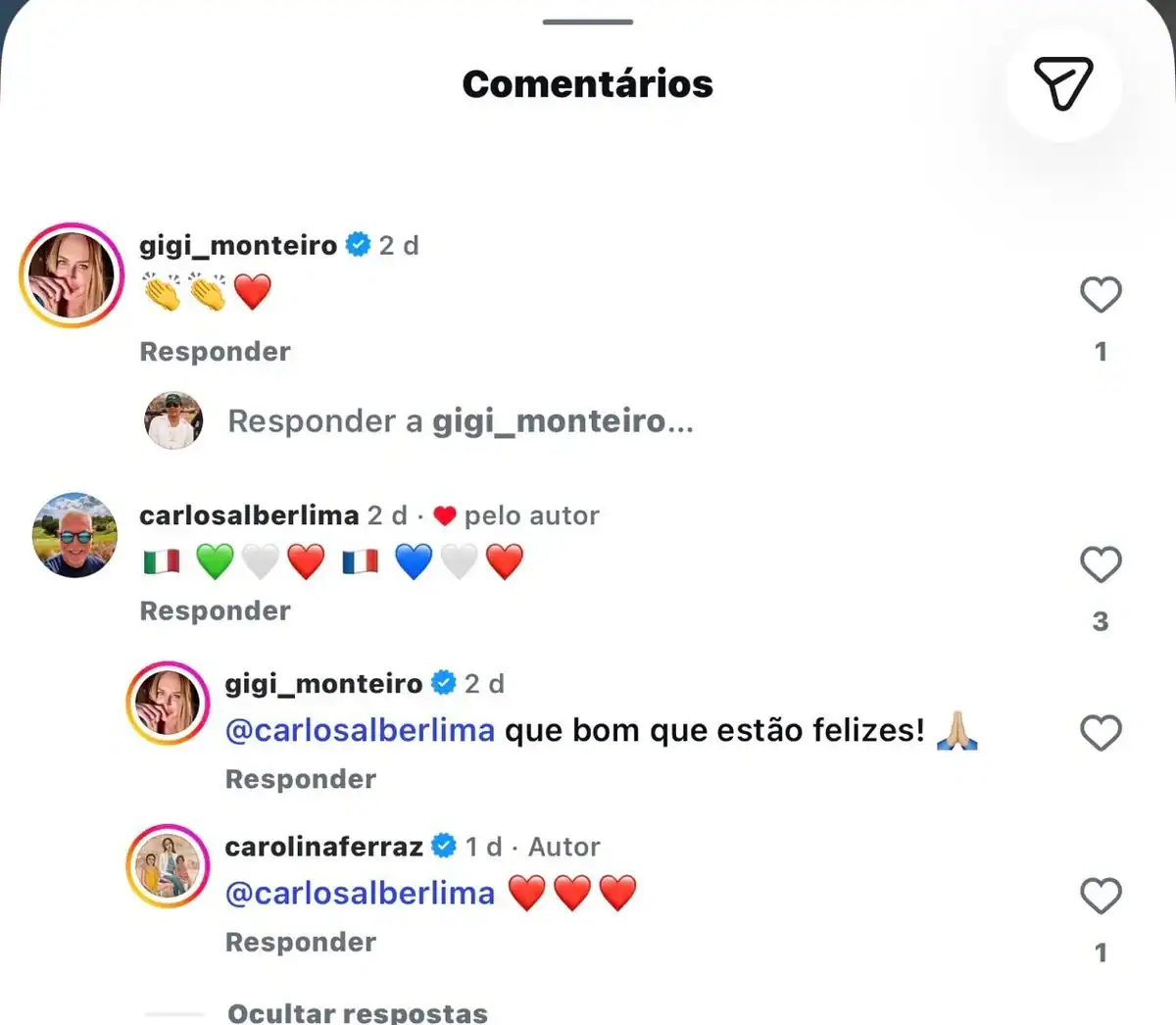Reply to carlosalberlima's comment
Viewport: 1176px width, 1025px height.
click(215, 610)
